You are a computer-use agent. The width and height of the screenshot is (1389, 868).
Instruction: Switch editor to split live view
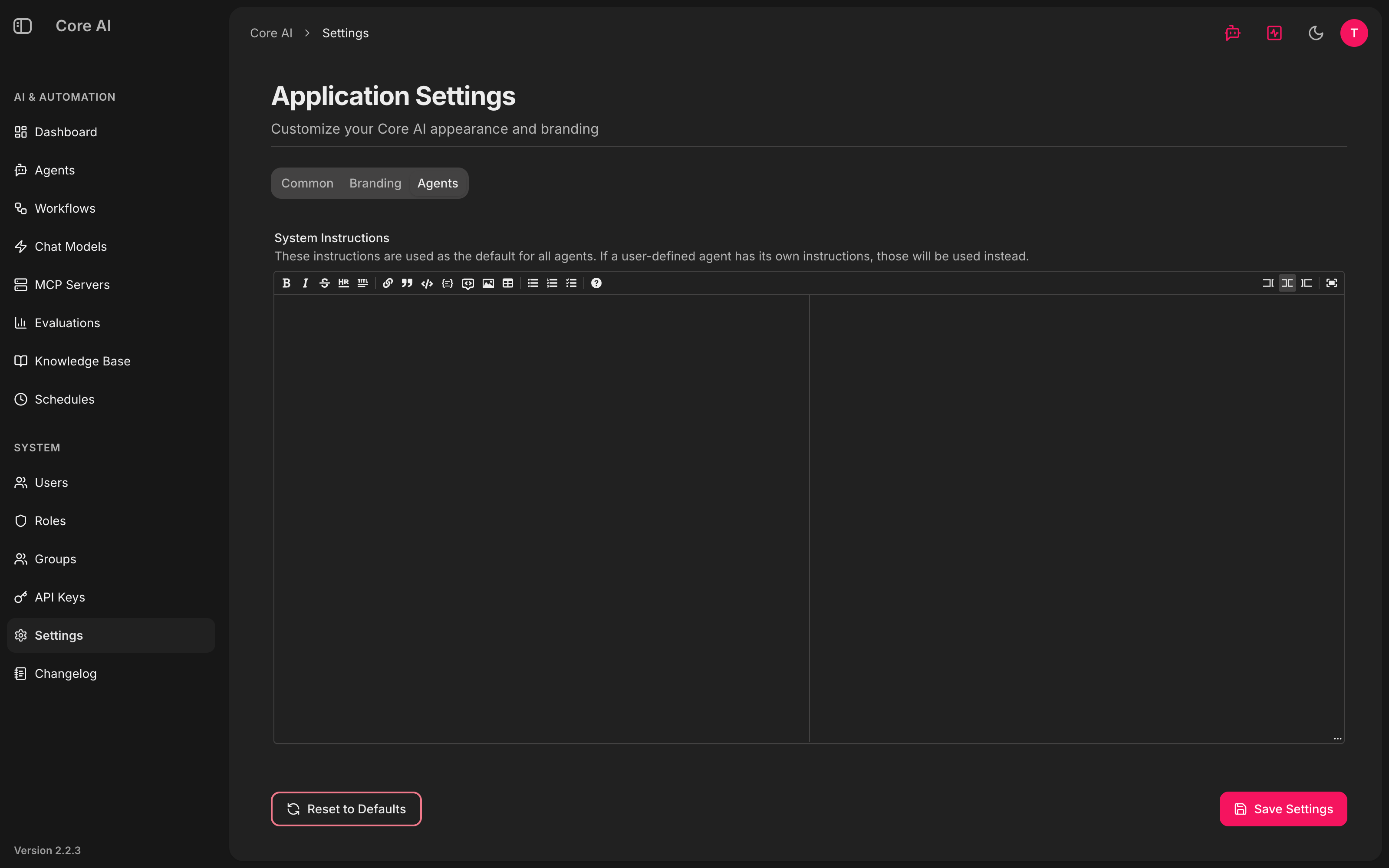click(x=1287, y=283)
